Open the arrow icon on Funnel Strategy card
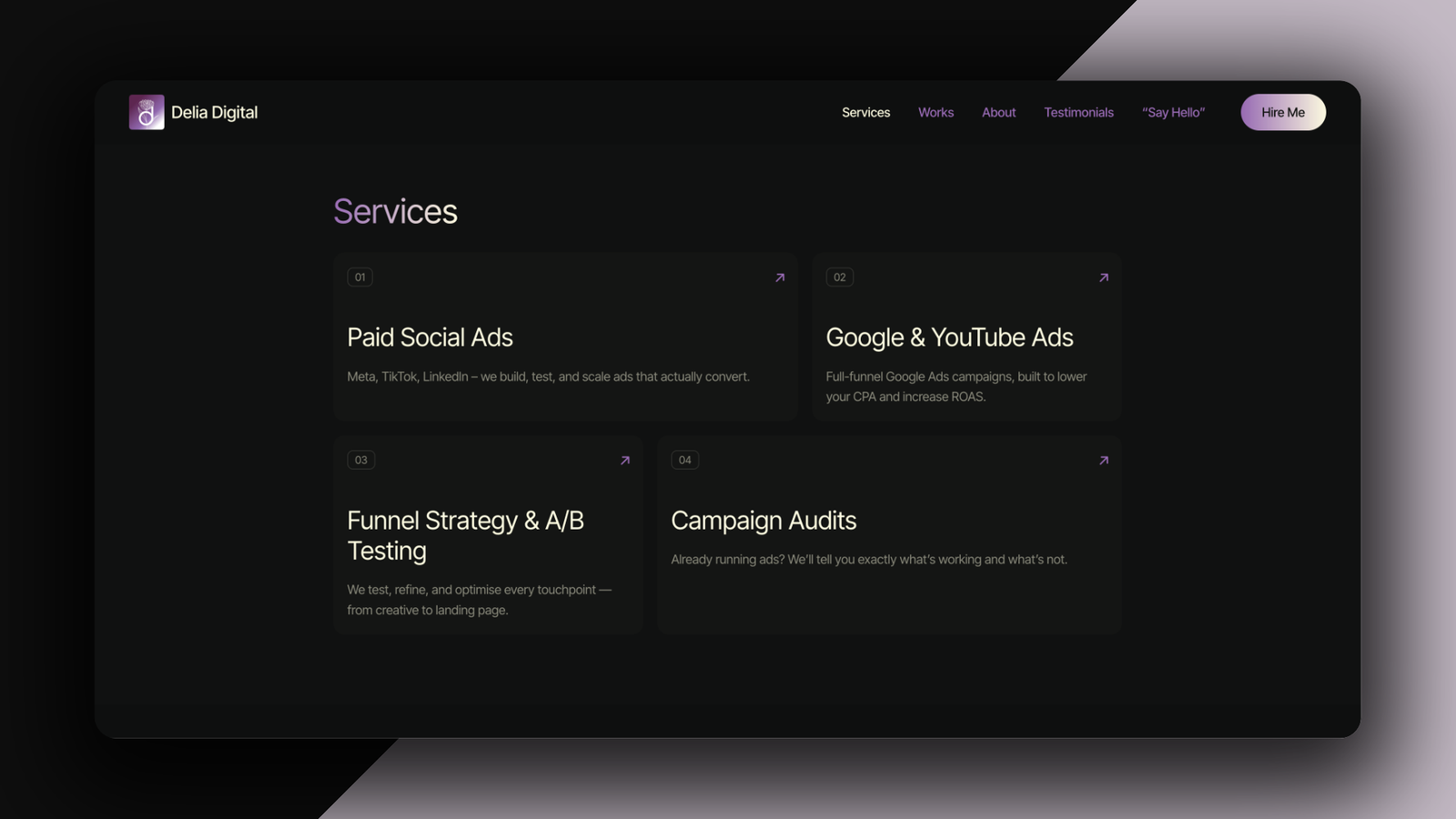The width and height of the screenshot is (1456, 819). (625, 460)
